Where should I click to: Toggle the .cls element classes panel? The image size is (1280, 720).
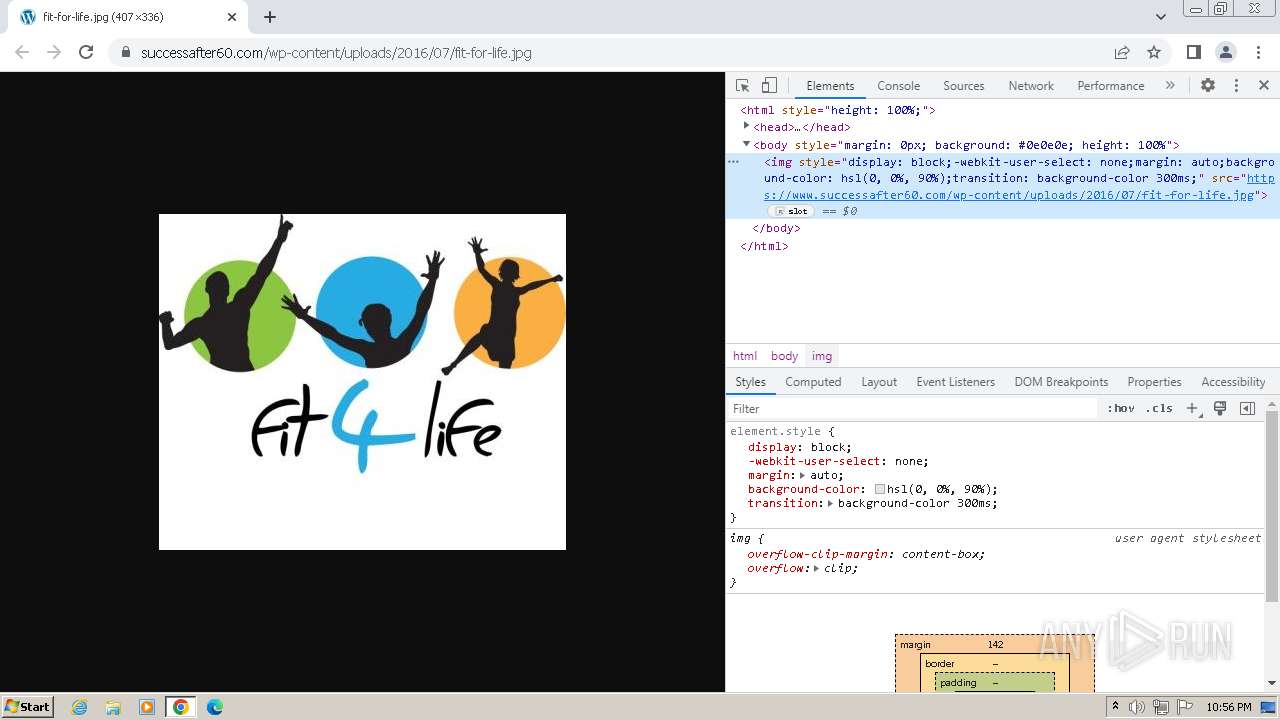click(x=1159, y=408)
